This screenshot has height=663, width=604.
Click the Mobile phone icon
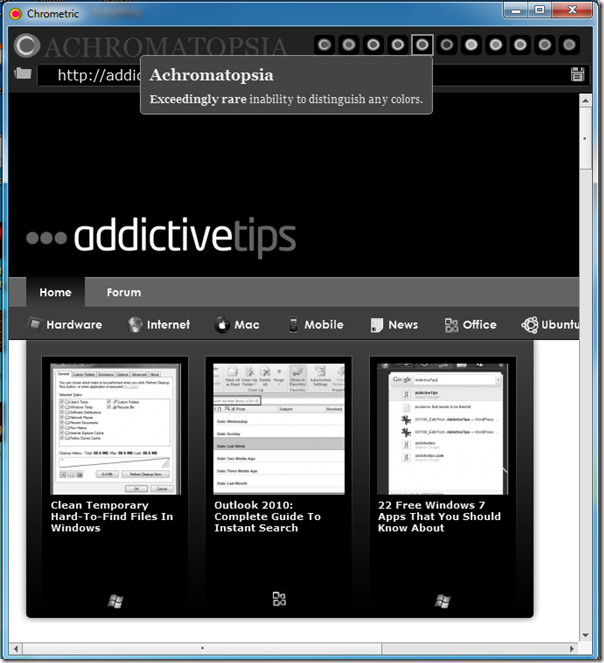pyautogui.click(x=293, y=325)
